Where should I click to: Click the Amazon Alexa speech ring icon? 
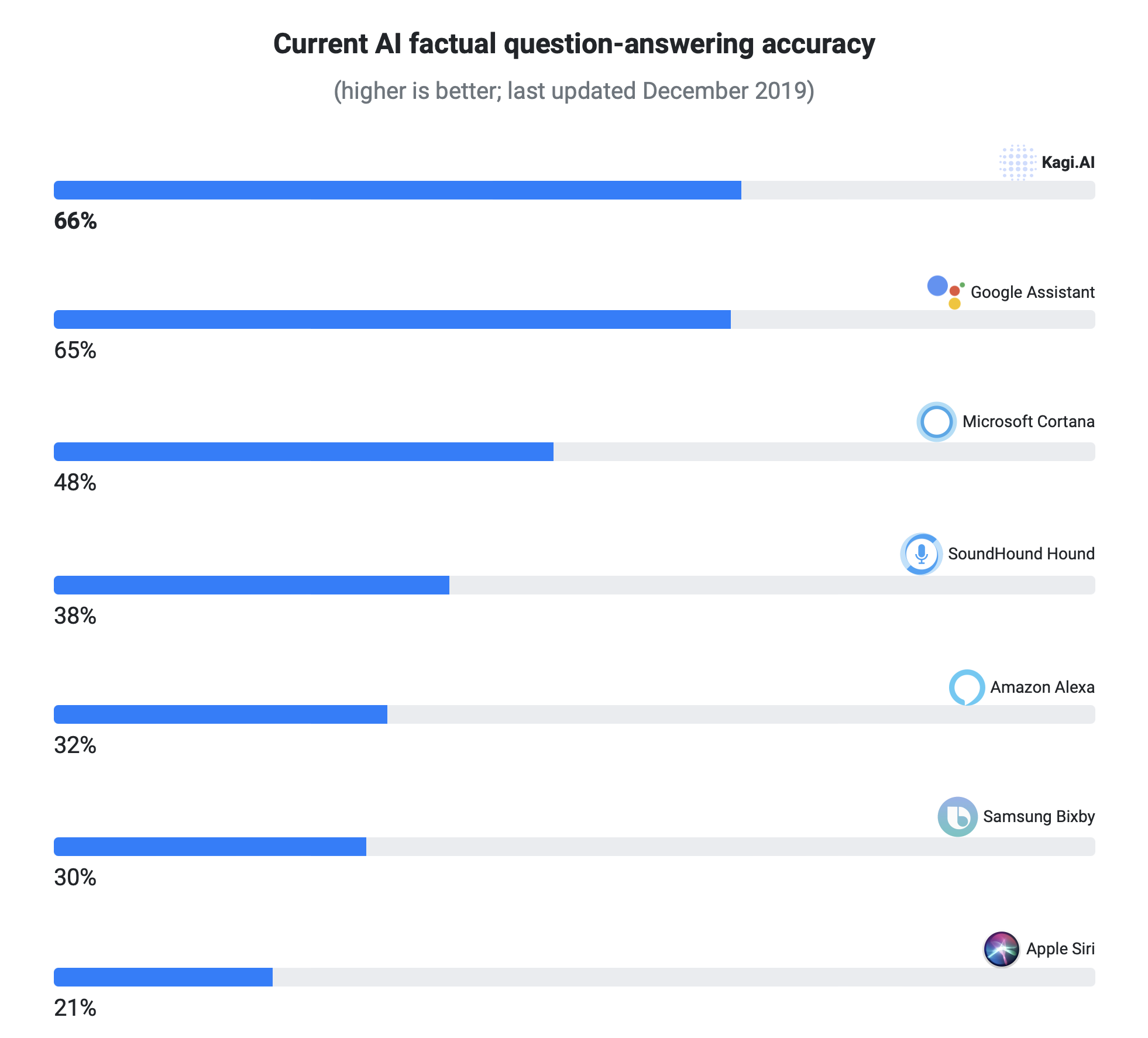coord(967,687)
